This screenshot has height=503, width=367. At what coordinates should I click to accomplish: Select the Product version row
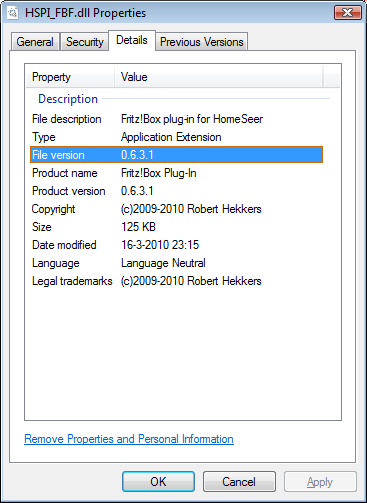tap(176, 191)
